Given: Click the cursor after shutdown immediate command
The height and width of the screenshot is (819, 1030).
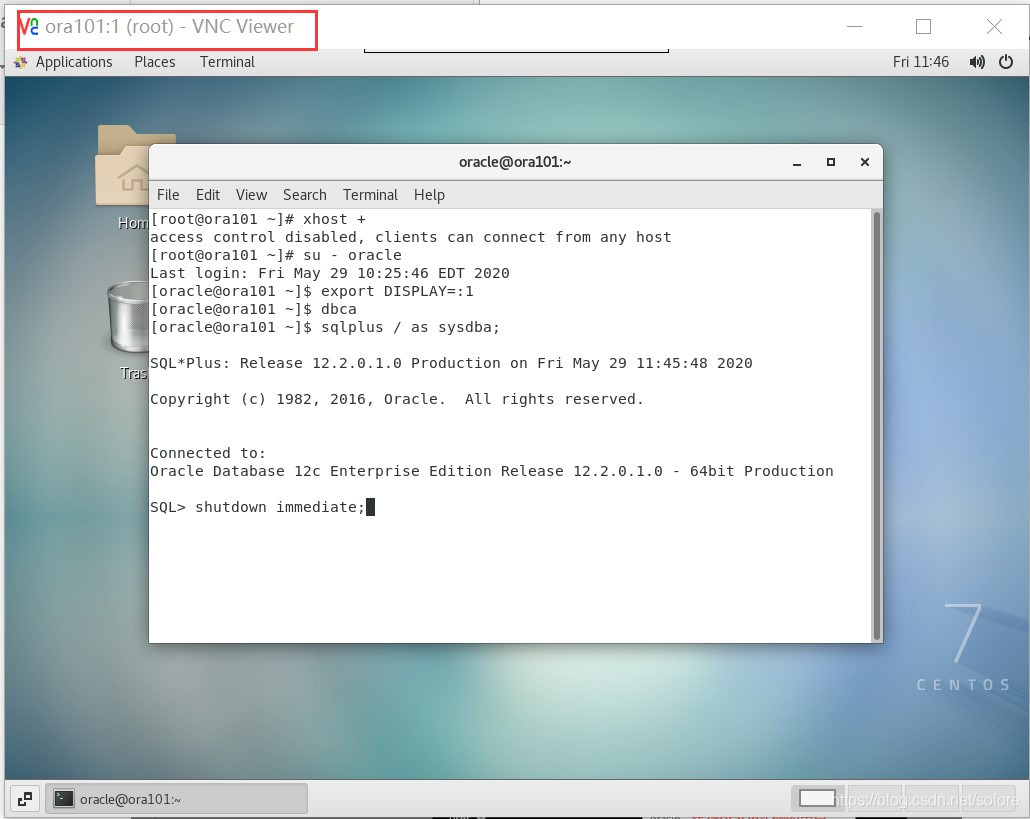Looking at the screenshot, I should 371,506.
